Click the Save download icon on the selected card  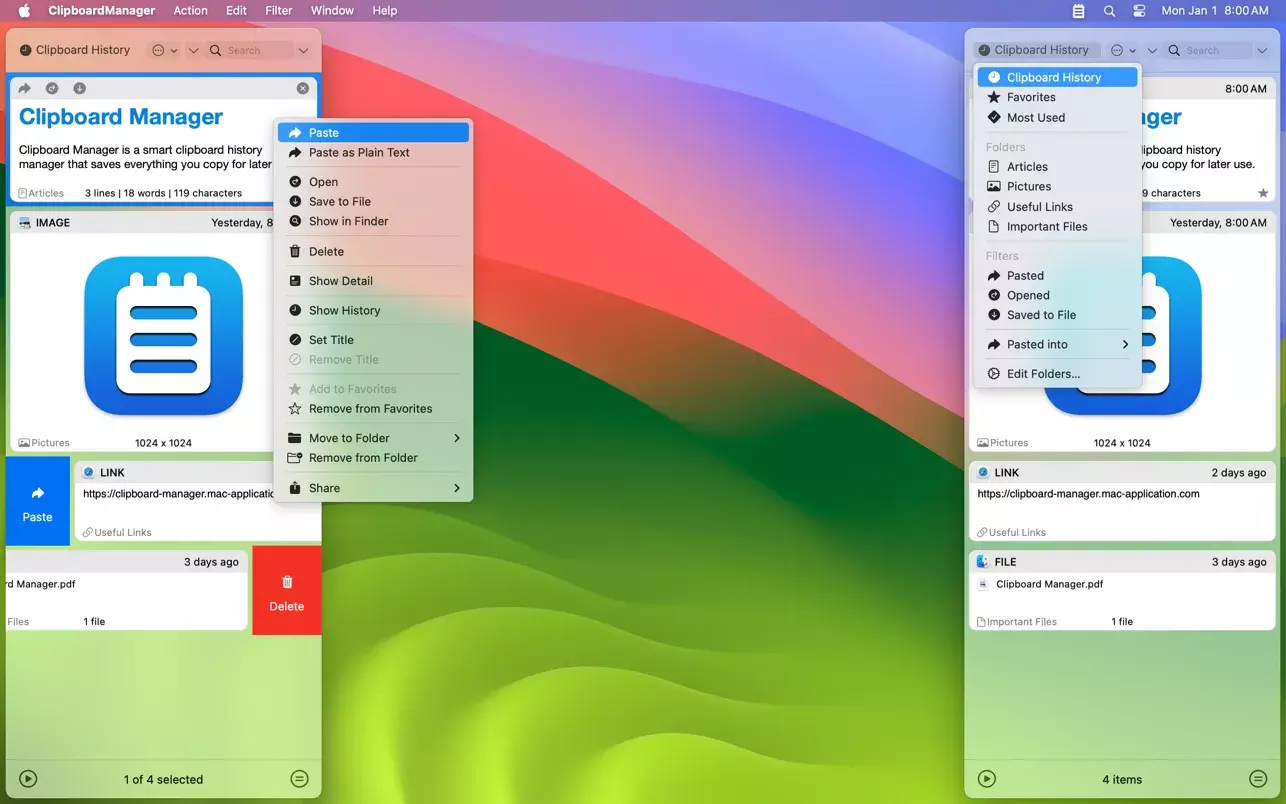(80, 88)
